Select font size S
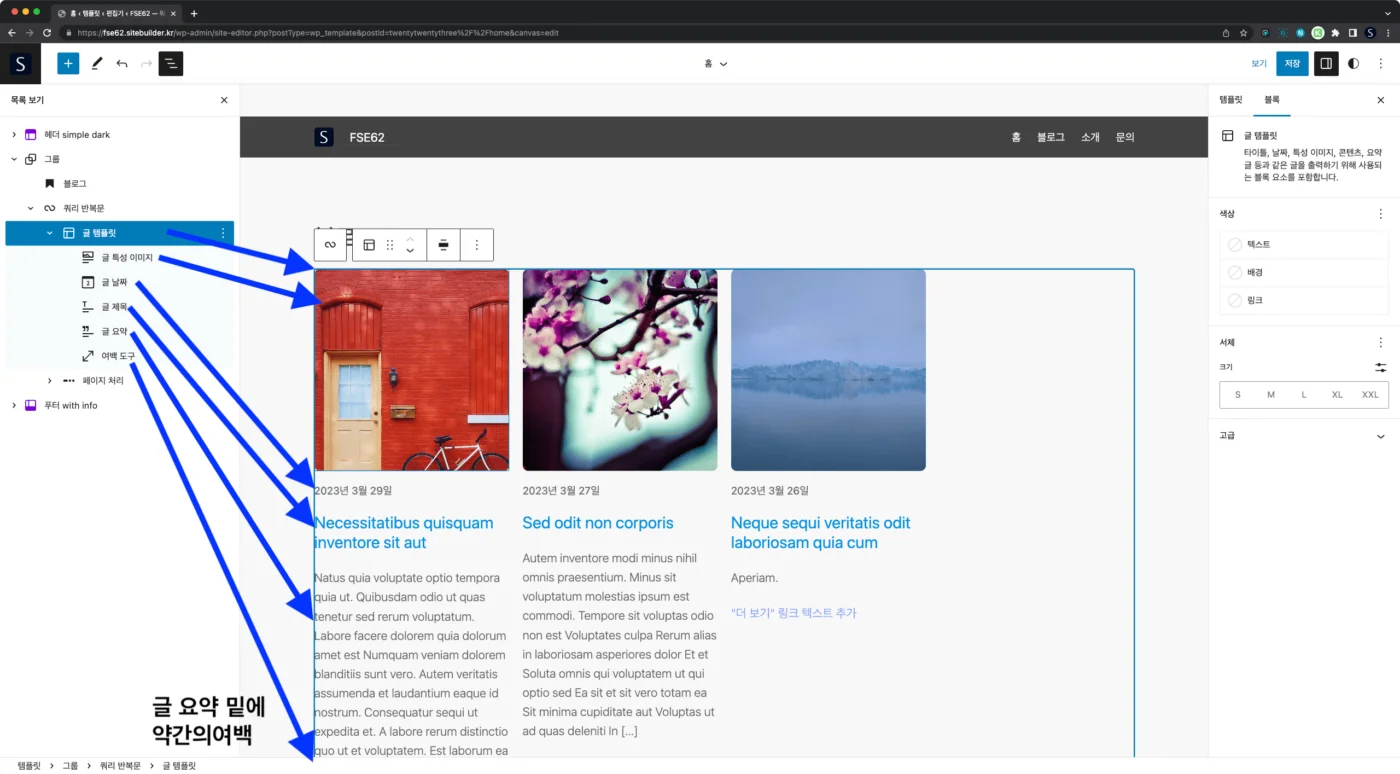Screen dimensions: 1400x774 point(1238,395)
